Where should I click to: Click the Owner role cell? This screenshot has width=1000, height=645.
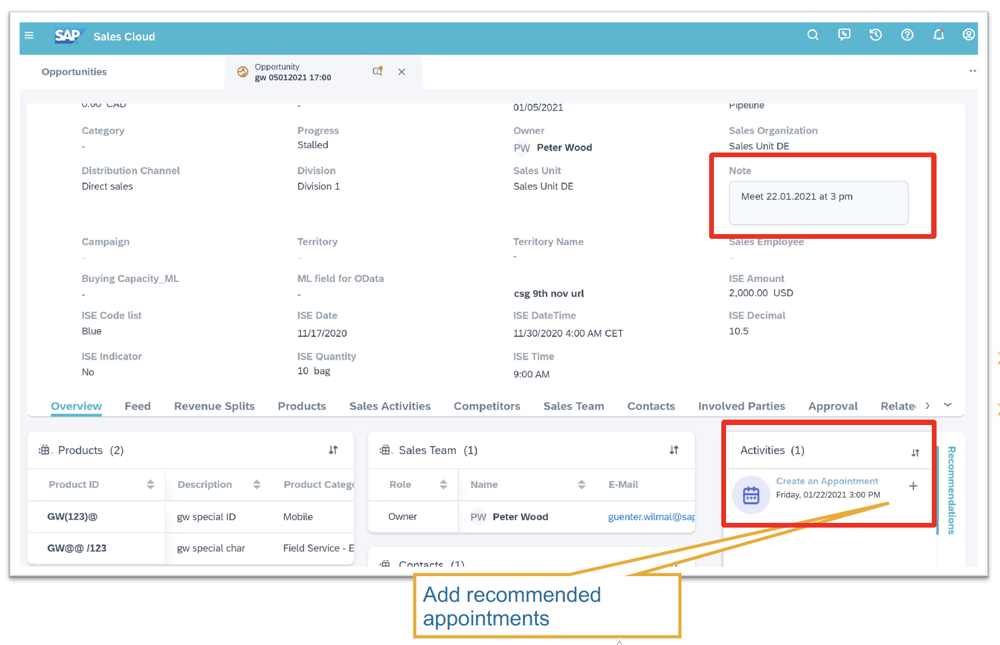click(402, 517)
